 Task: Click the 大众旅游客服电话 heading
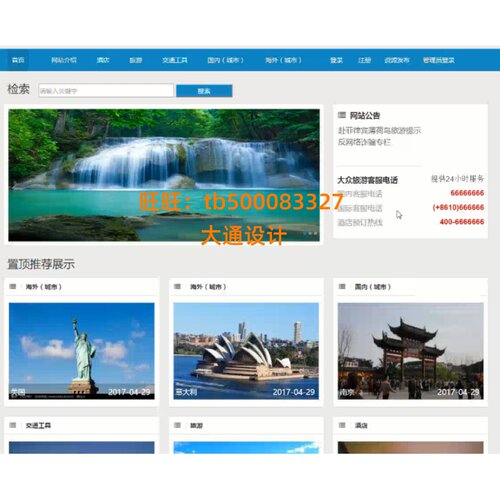coord(367,180)
